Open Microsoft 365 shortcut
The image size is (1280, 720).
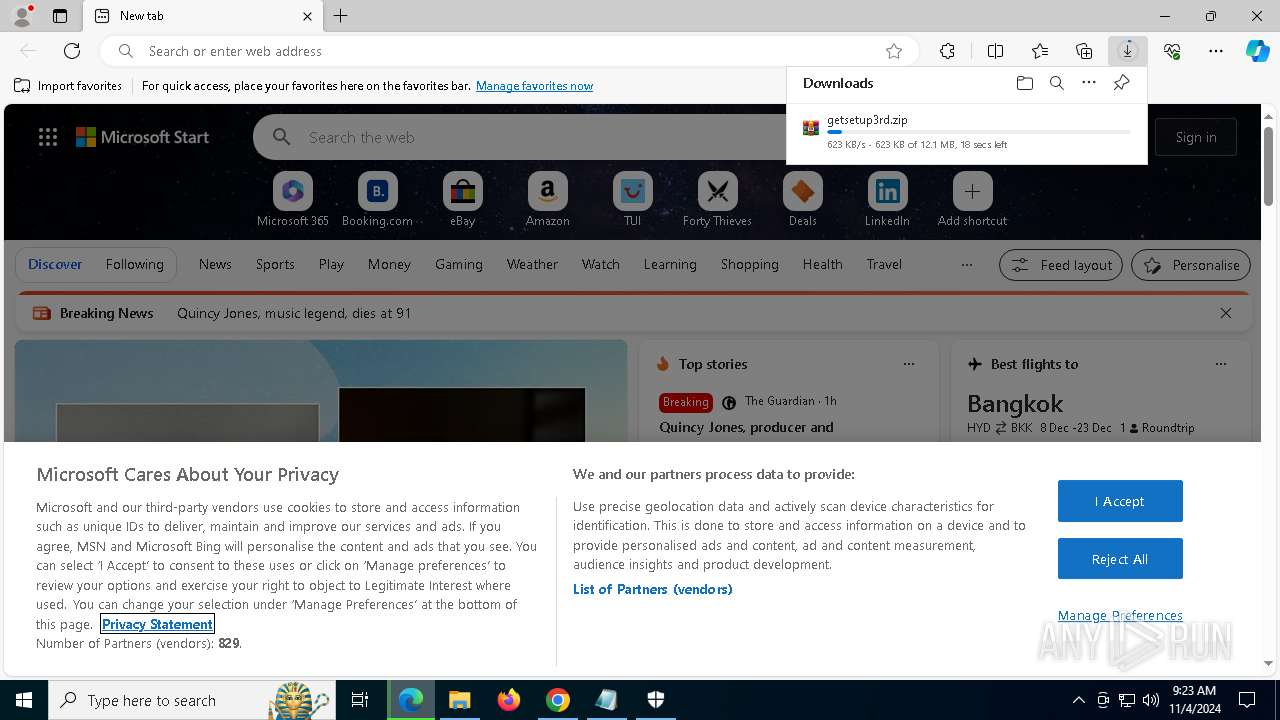coord(293,199)
